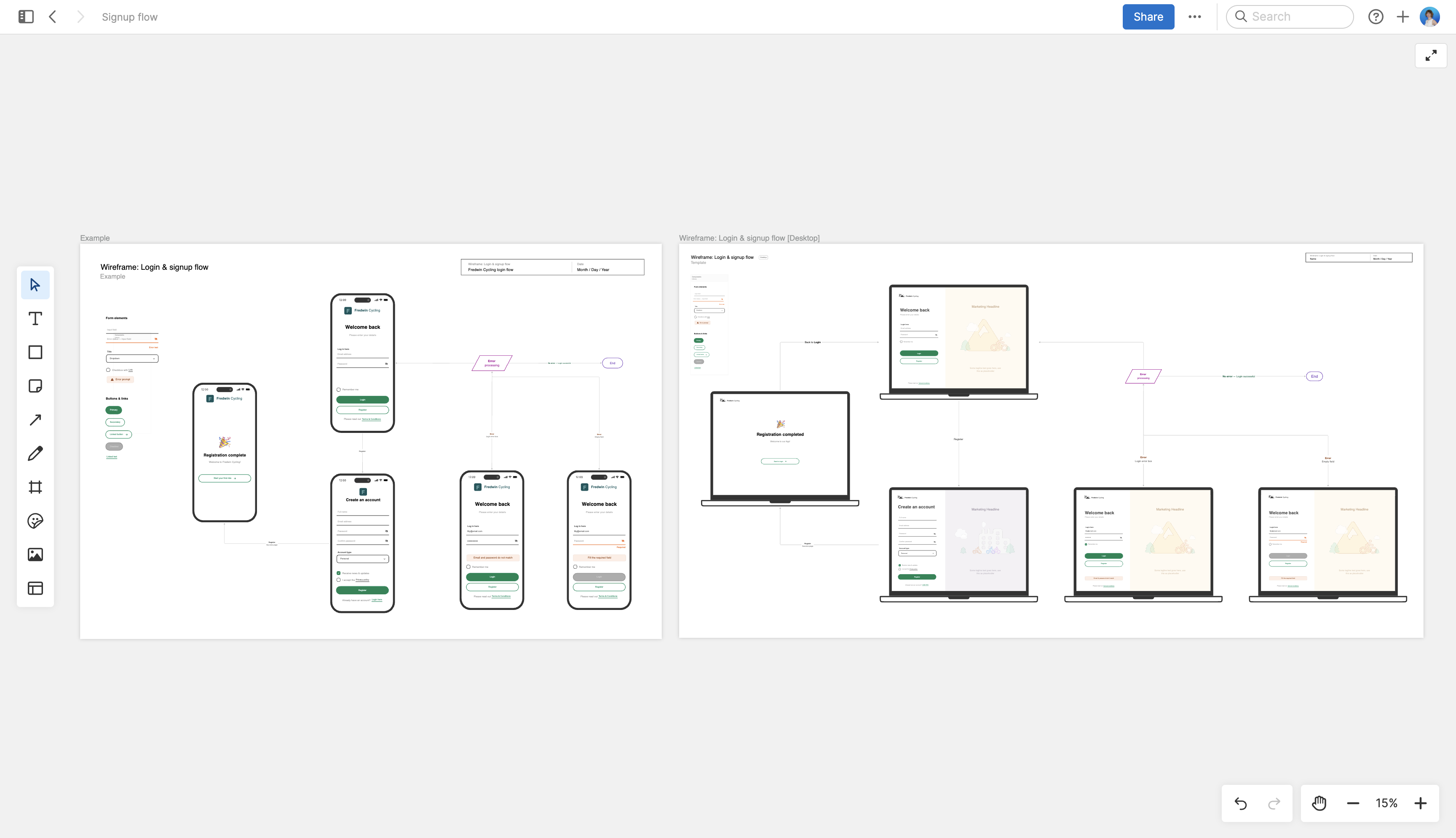
Task: Select the Frame tool
Action: (x=35, y=487)
